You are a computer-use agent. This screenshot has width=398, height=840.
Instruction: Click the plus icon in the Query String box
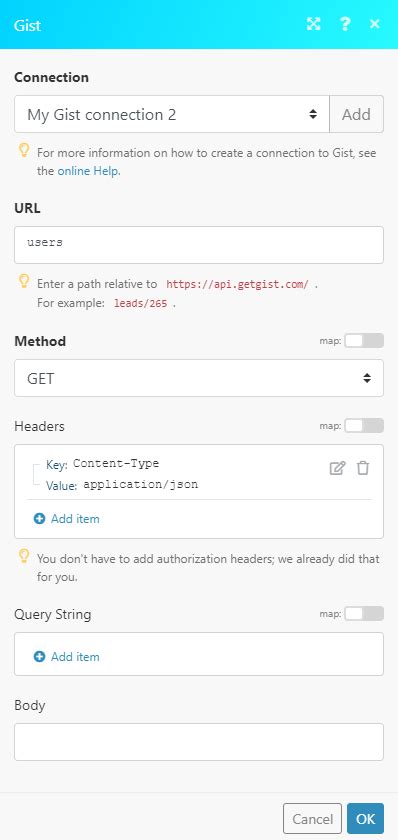40,656
